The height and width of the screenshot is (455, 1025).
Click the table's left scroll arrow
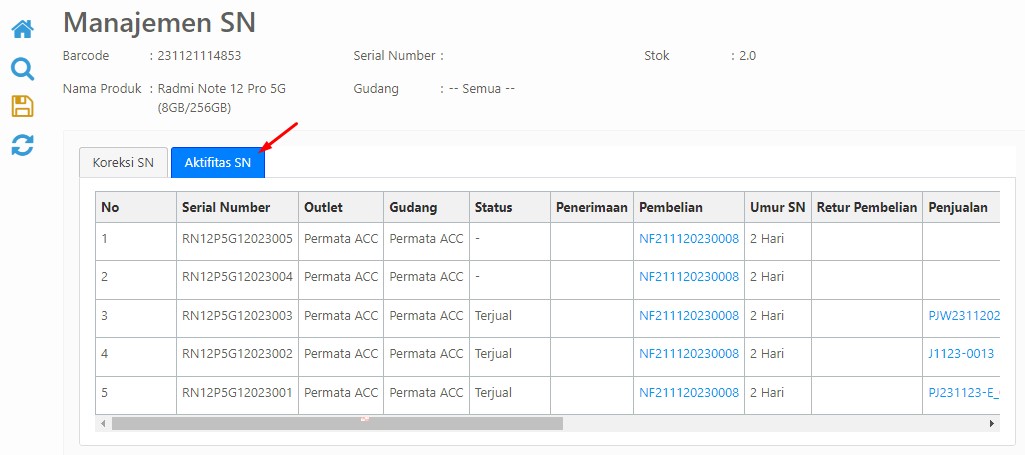point(103,424)
